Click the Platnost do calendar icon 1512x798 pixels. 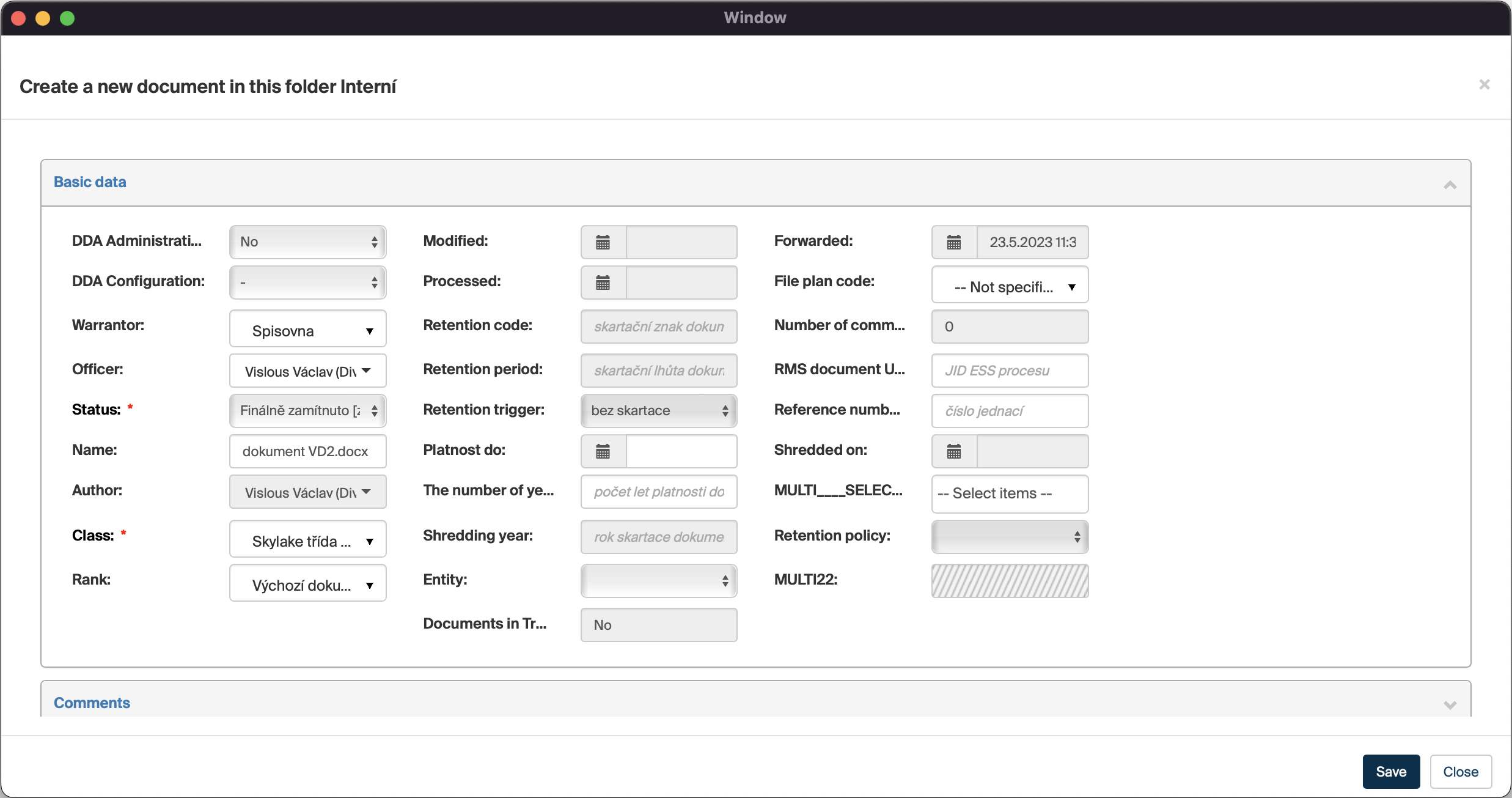coord(603,451)
